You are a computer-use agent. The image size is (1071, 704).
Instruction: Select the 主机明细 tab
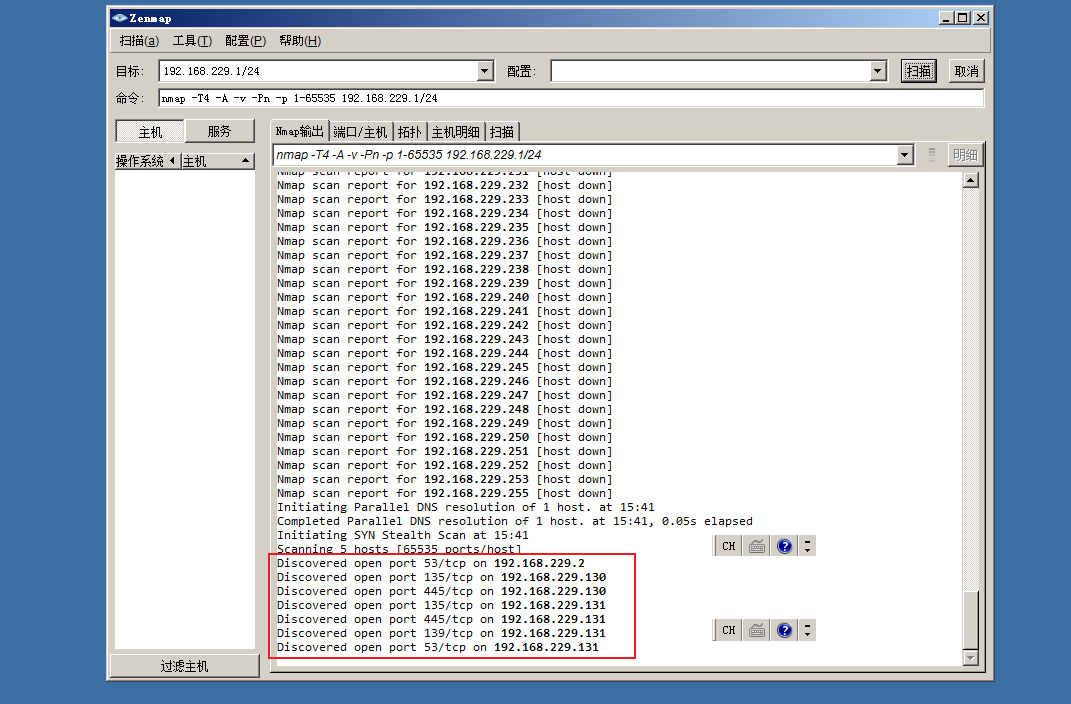click(x=456, y=132)
